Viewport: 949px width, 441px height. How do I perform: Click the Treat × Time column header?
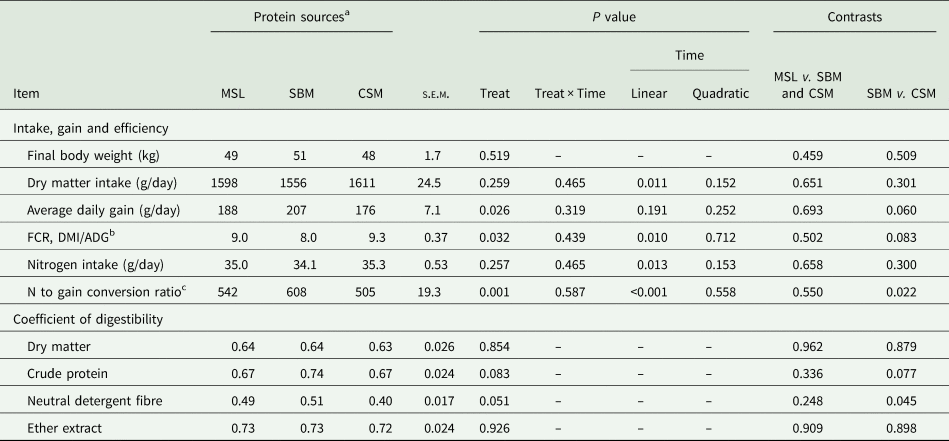[x=569, y=93]
